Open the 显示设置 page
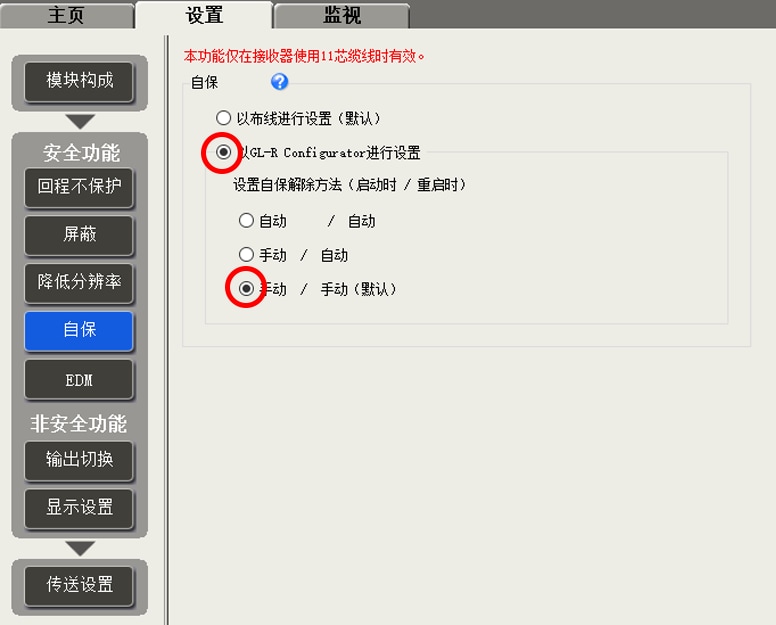This screenshot has height=625, width=776. click(79, 507)
